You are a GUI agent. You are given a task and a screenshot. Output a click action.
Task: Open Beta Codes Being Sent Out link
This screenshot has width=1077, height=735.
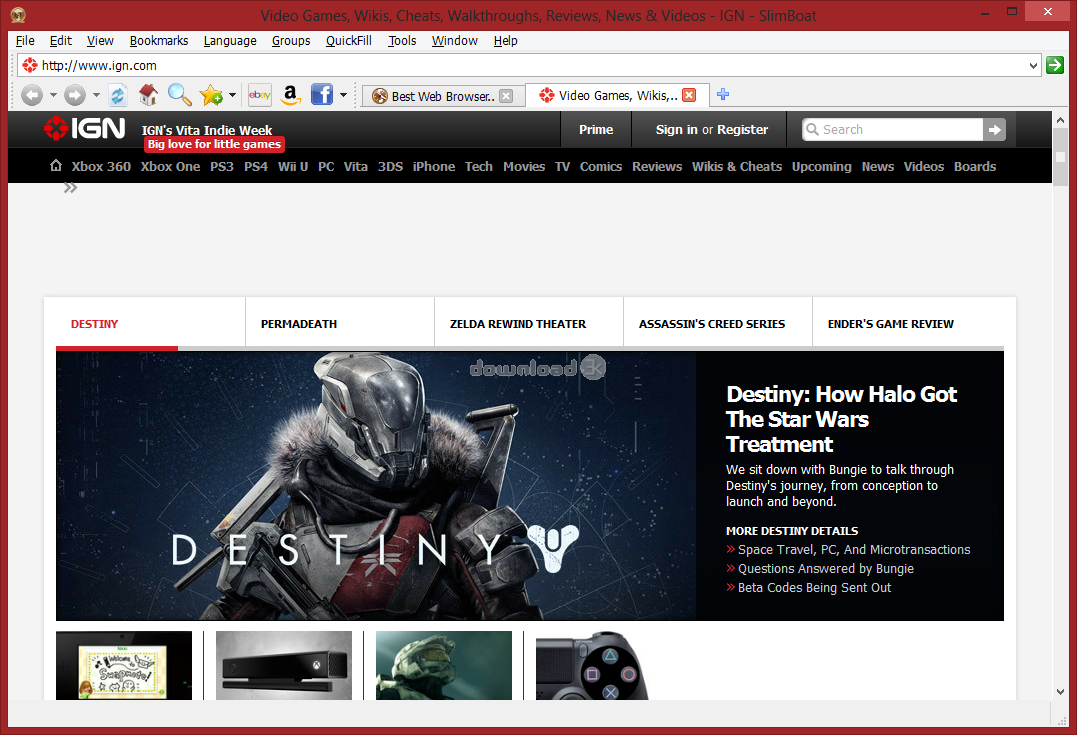coord(814,587)
